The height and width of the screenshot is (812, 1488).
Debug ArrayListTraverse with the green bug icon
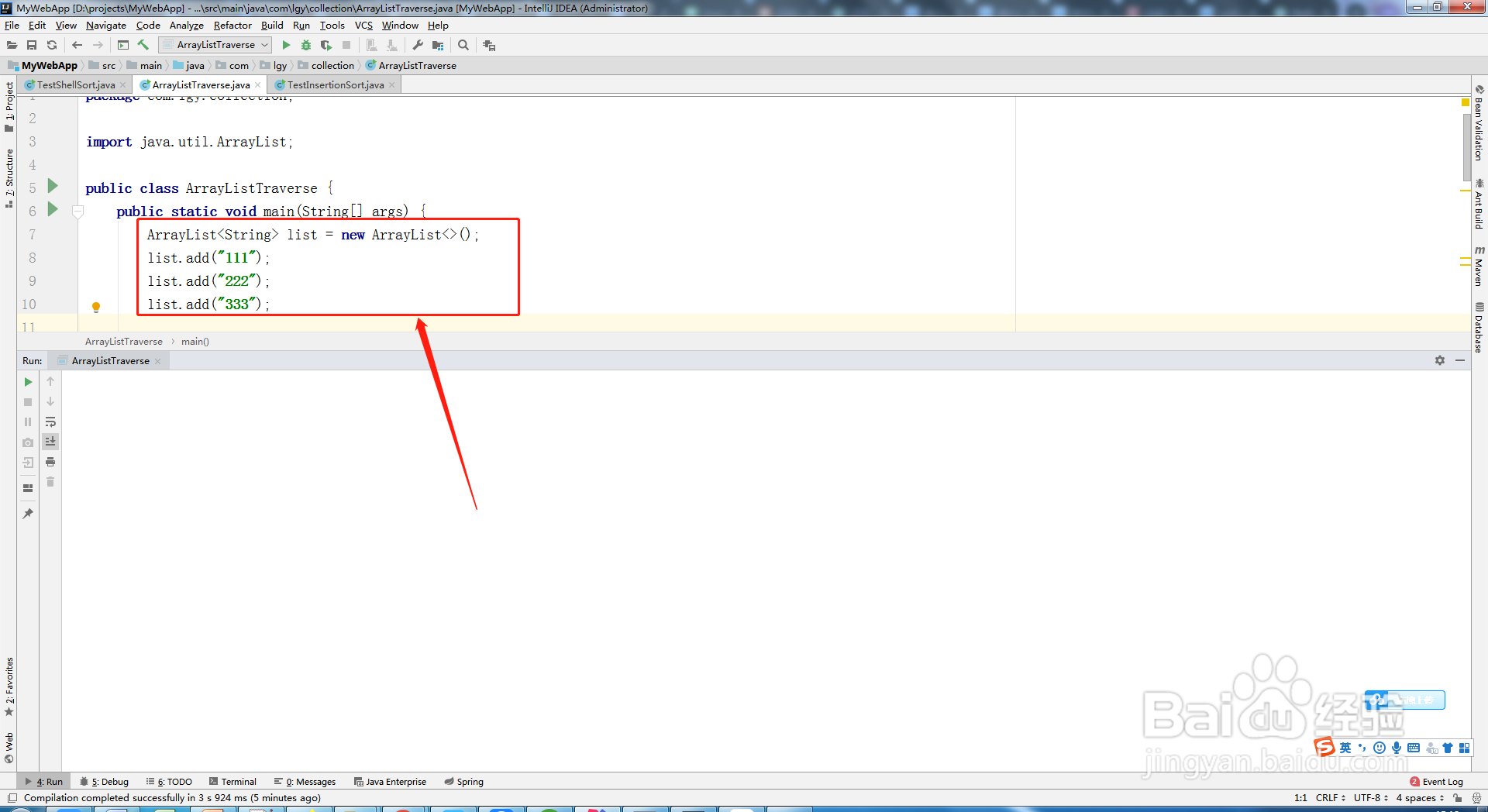click(306, 45)
